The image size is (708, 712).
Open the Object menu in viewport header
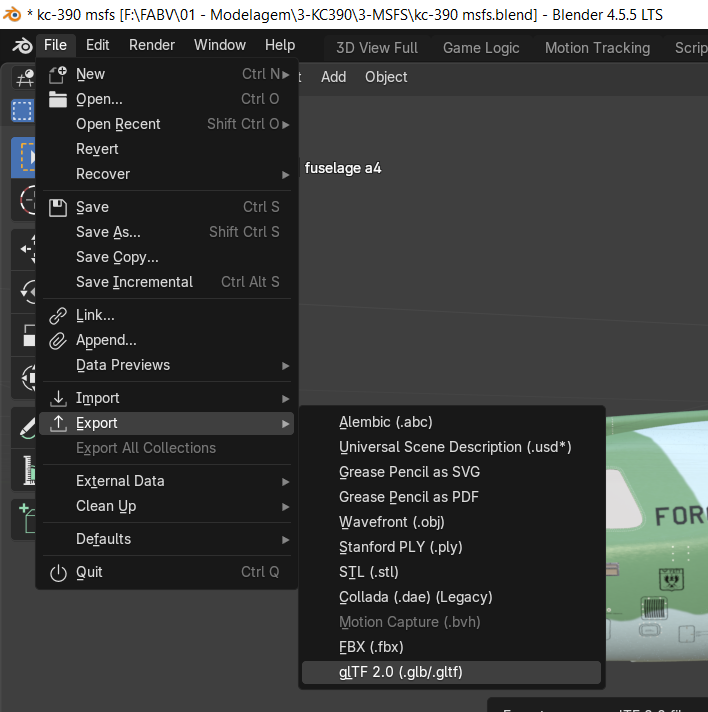(x=386, y=77)
